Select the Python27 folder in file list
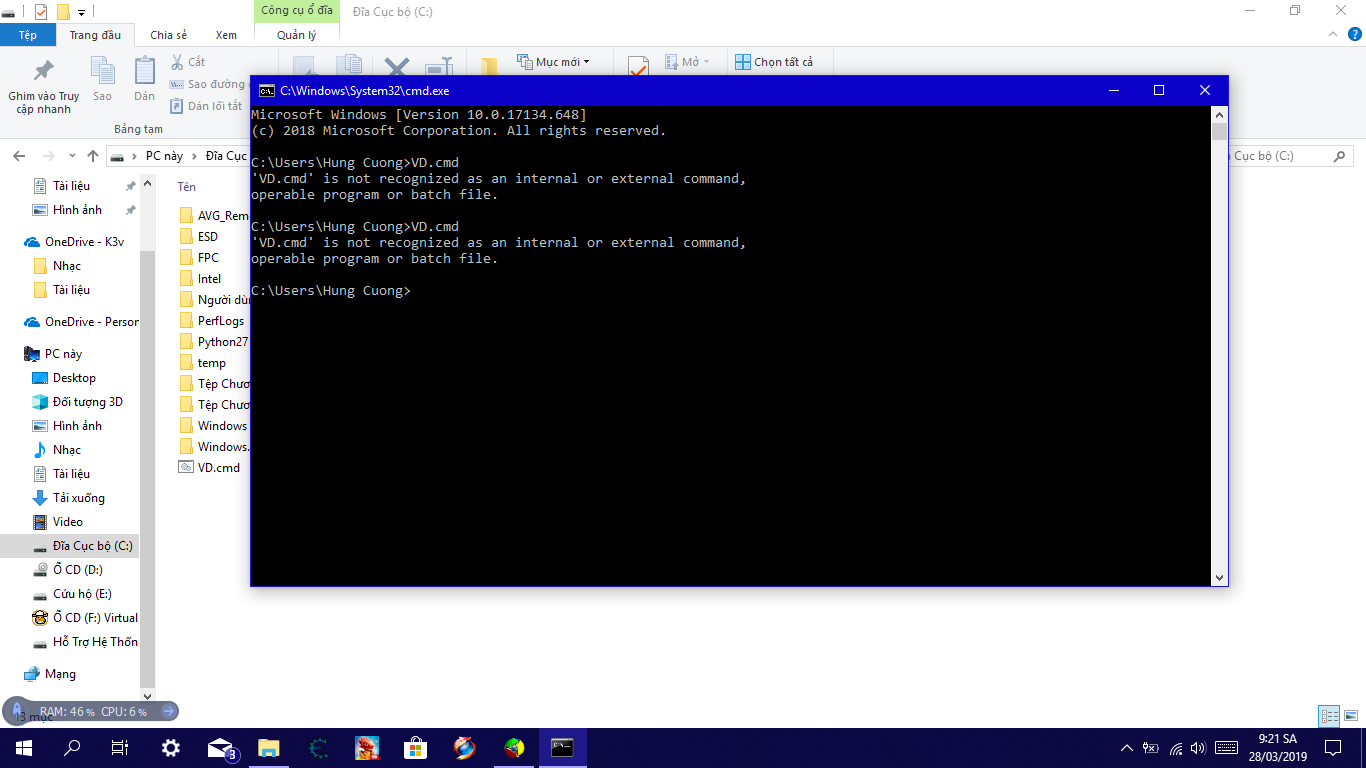 coord(222,342)
